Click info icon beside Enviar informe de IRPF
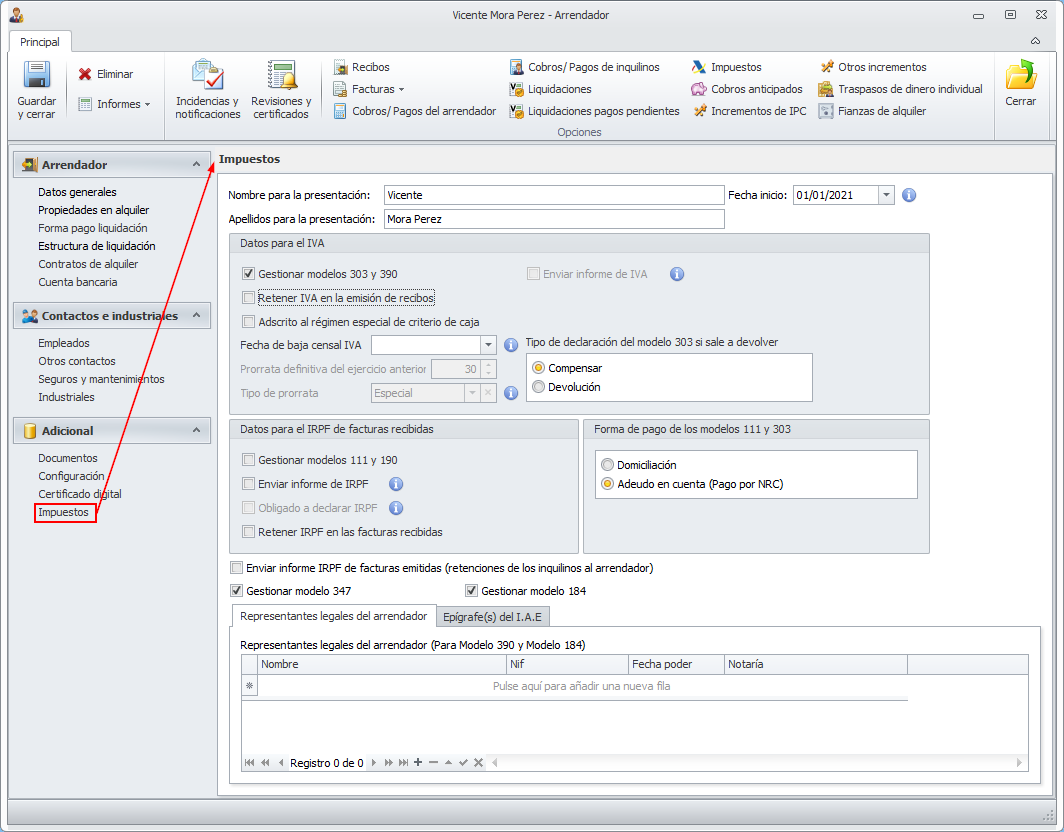Screen dimensions: 1064x832 [396, 484]
